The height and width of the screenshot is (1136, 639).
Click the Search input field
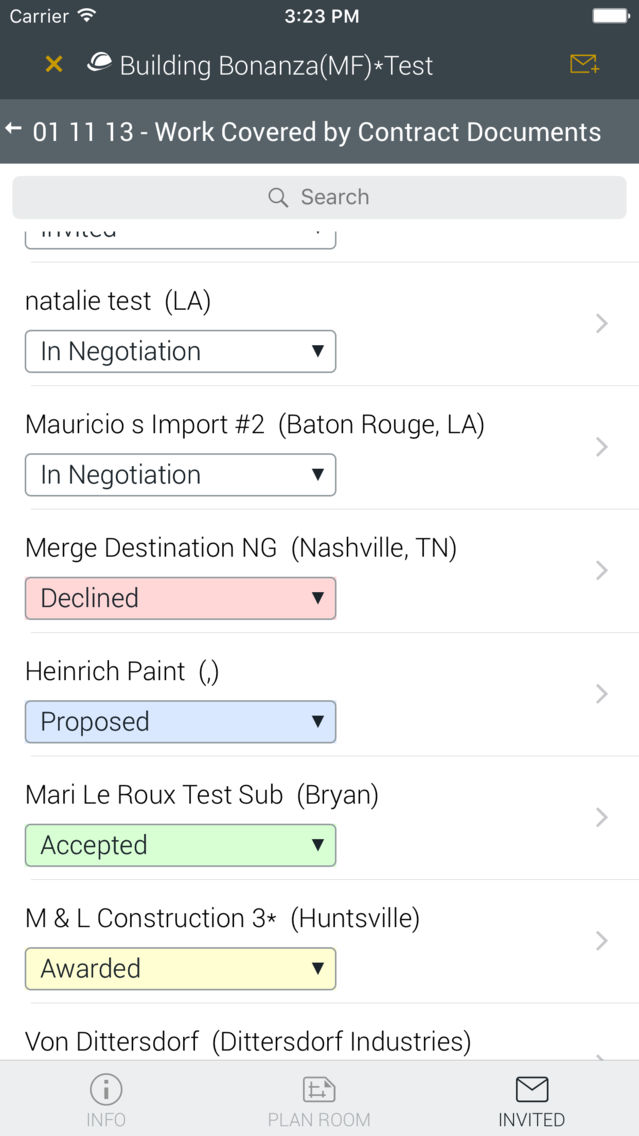coord(320,197)
